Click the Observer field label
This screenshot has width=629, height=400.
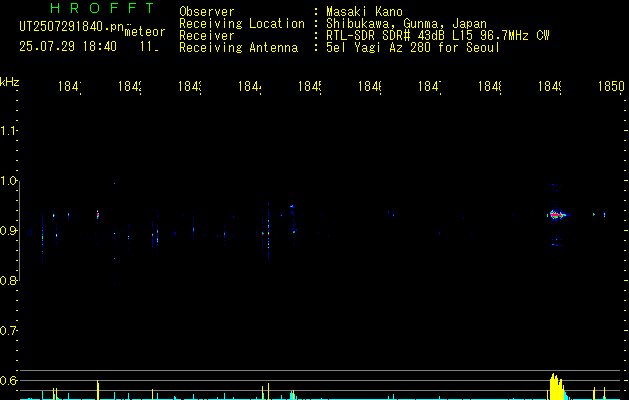point(207,11)
